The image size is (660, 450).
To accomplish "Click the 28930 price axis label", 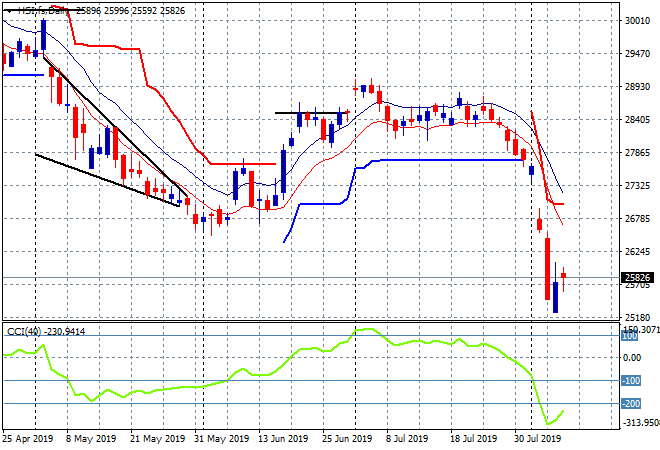I will click(x=637, y=87).
